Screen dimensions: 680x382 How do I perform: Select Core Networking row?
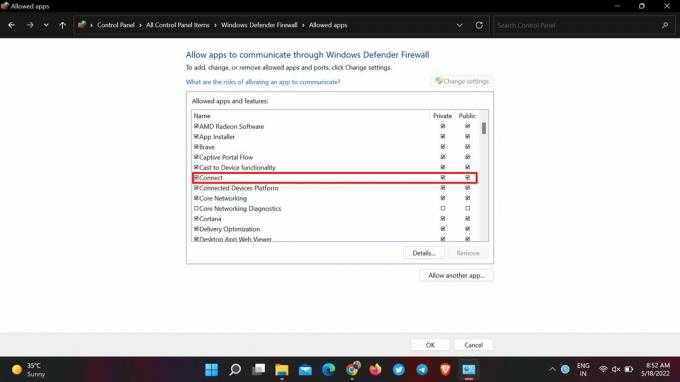(335, 198)
